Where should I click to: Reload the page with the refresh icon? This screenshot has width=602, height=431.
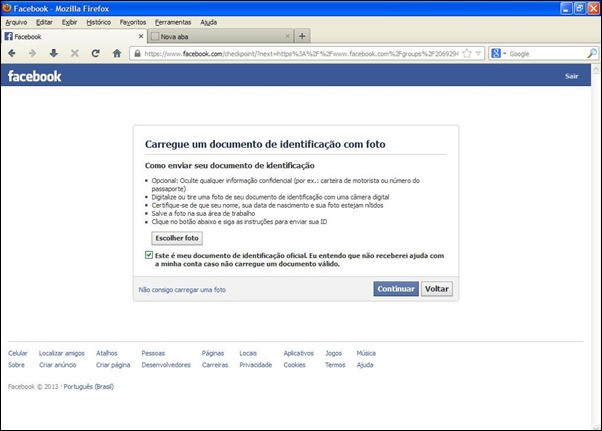(96, 53)
